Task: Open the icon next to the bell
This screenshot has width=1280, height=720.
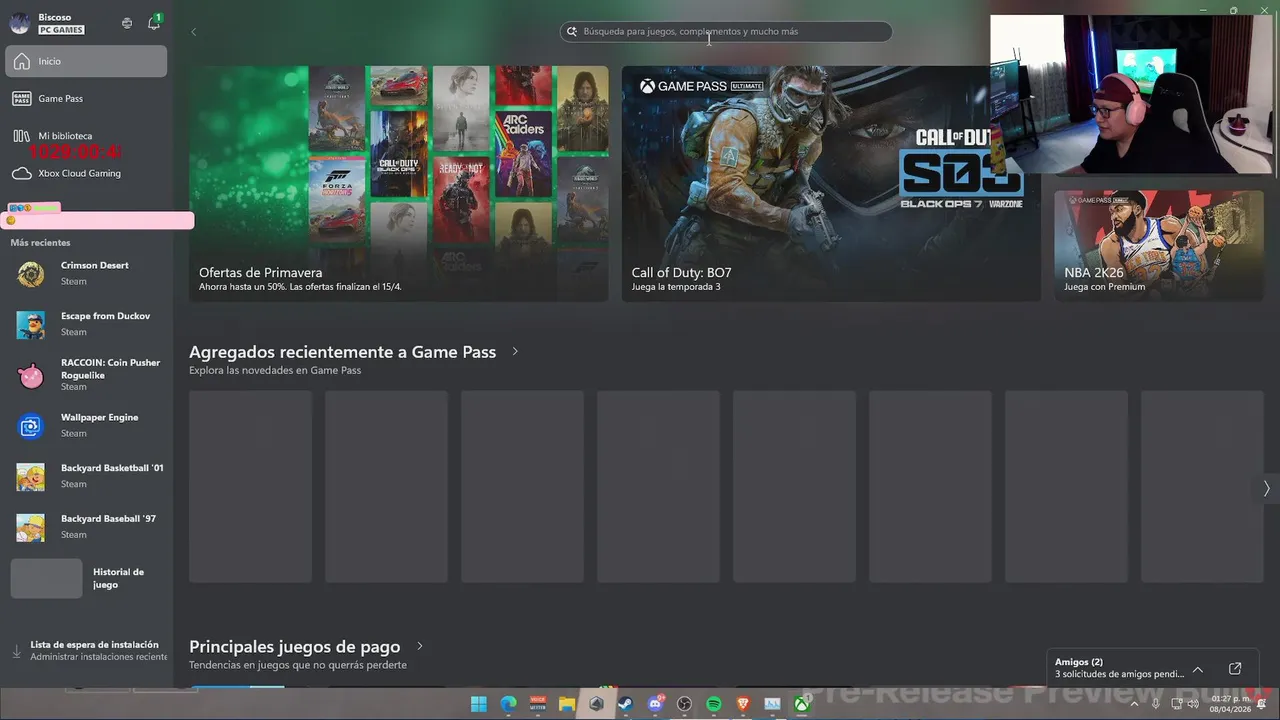Action: [x=127, y=23]
